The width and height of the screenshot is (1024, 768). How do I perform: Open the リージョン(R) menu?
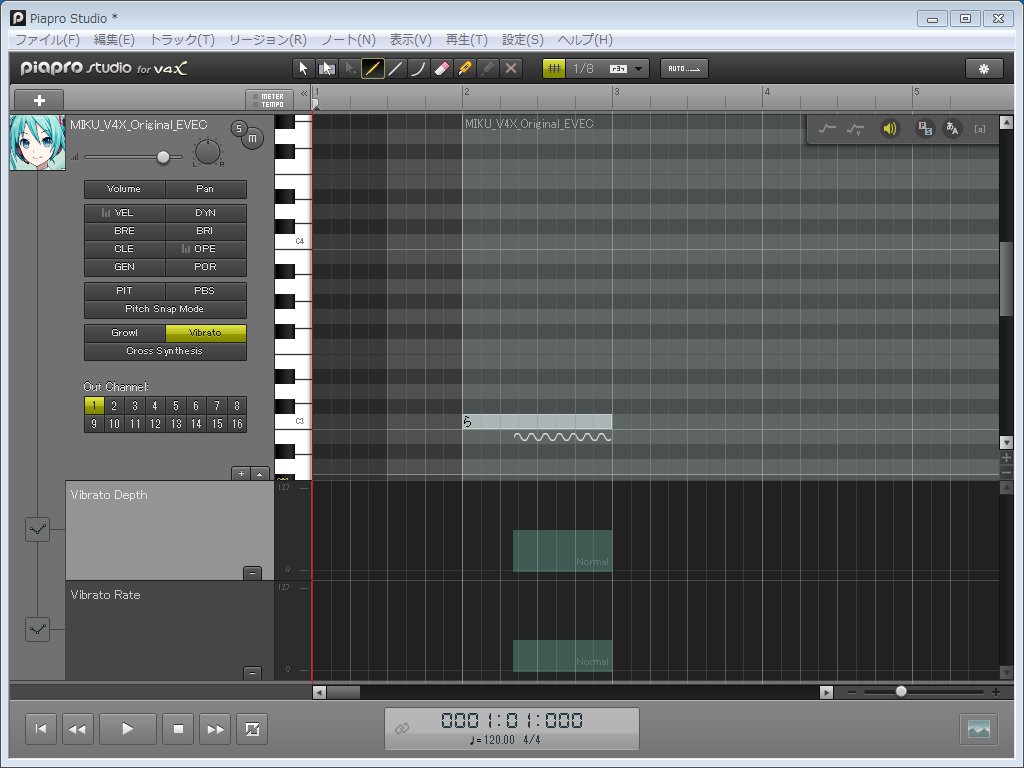(268, 40)
